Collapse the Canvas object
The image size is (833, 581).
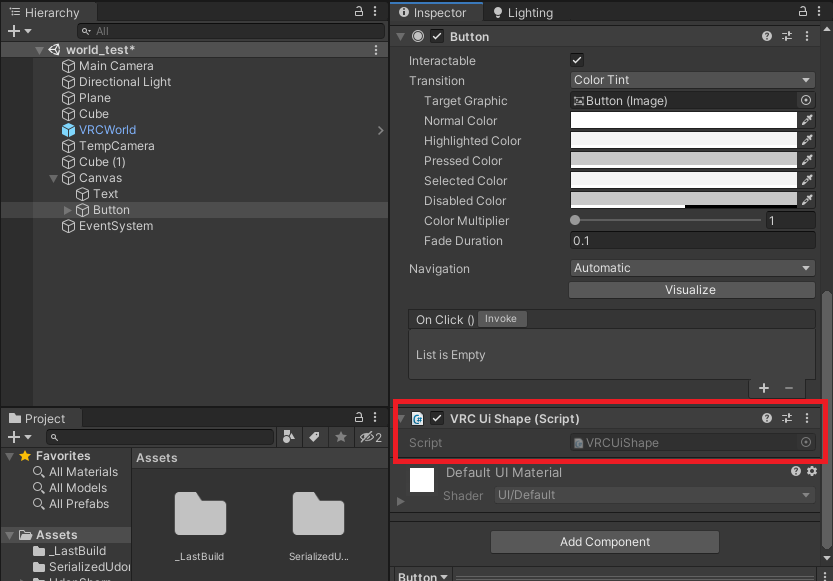[x=53, y=178]
